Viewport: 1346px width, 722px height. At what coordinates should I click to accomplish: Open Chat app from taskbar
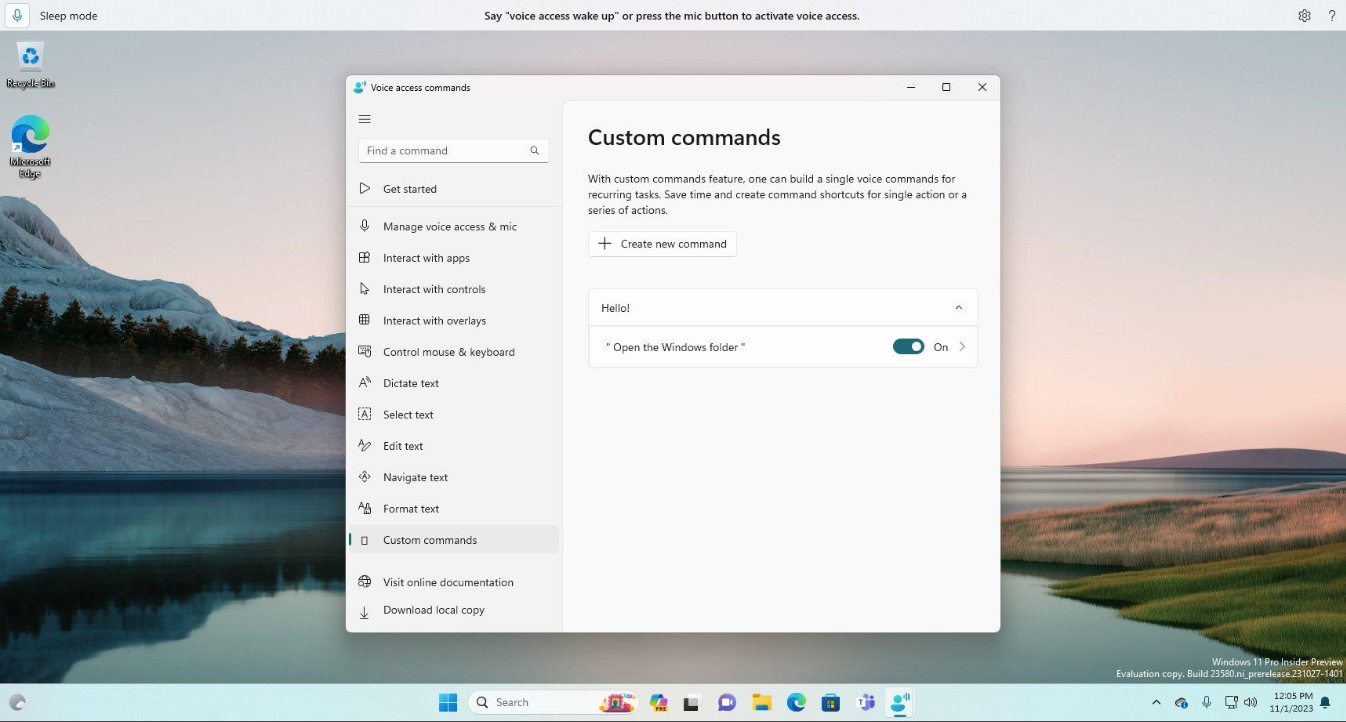tap(727, 703)
